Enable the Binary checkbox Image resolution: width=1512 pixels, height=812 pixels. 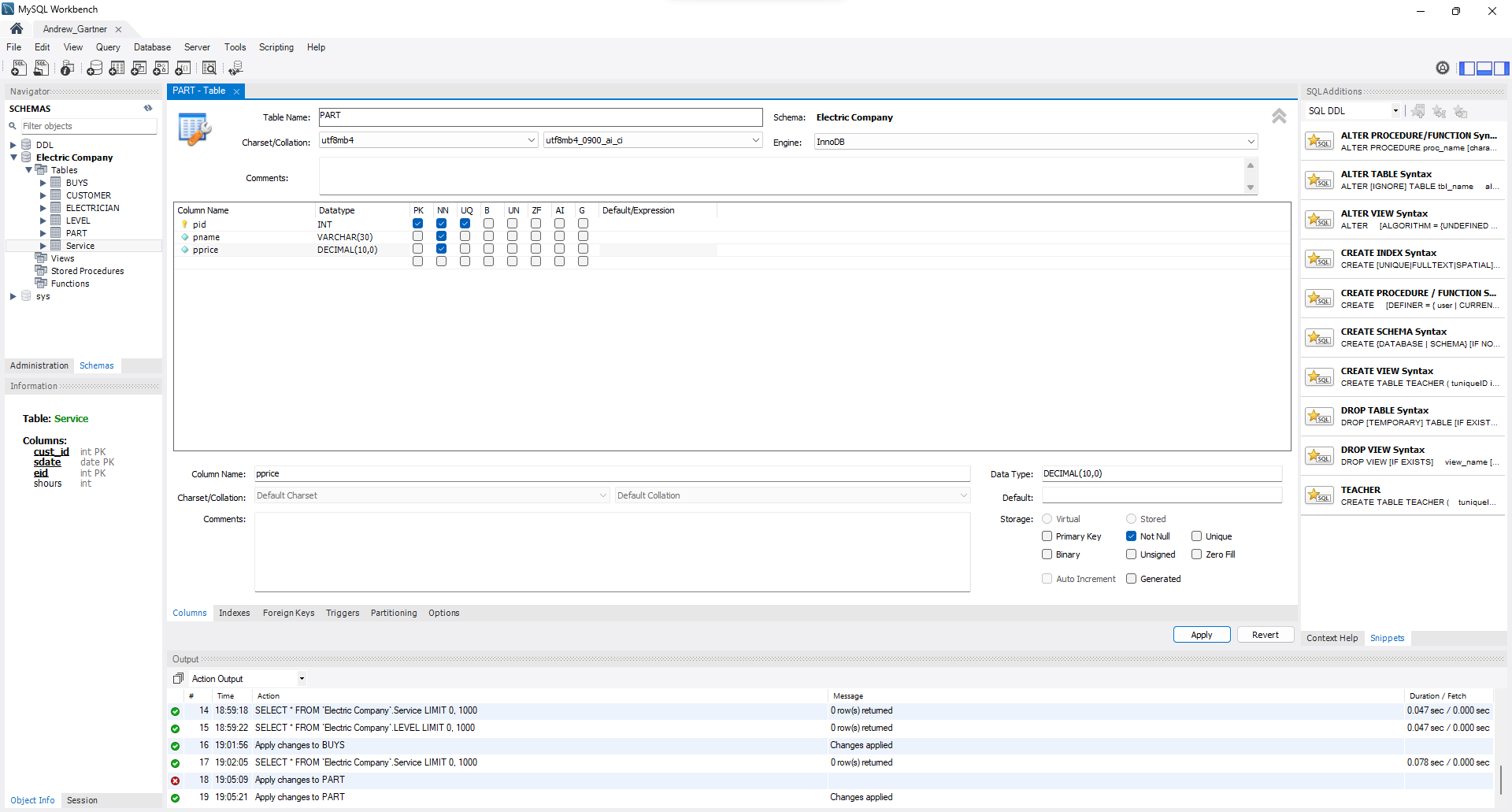[x=1047, y=554]
